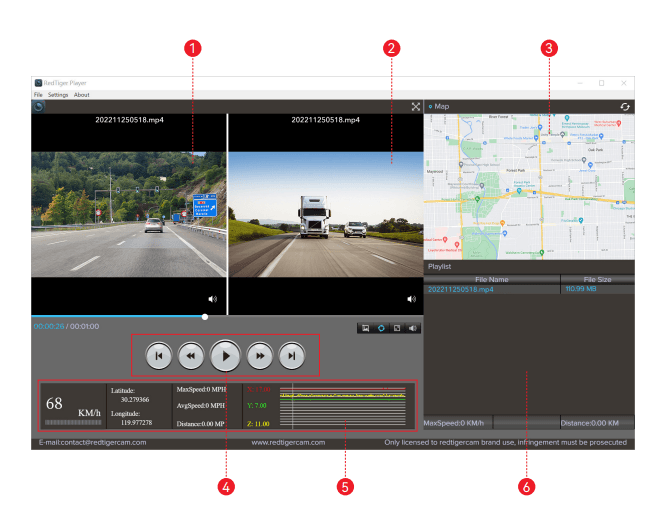670x527 pixels.
Task: Click the www.redtigercam.com link
Action: pos(288,442)
